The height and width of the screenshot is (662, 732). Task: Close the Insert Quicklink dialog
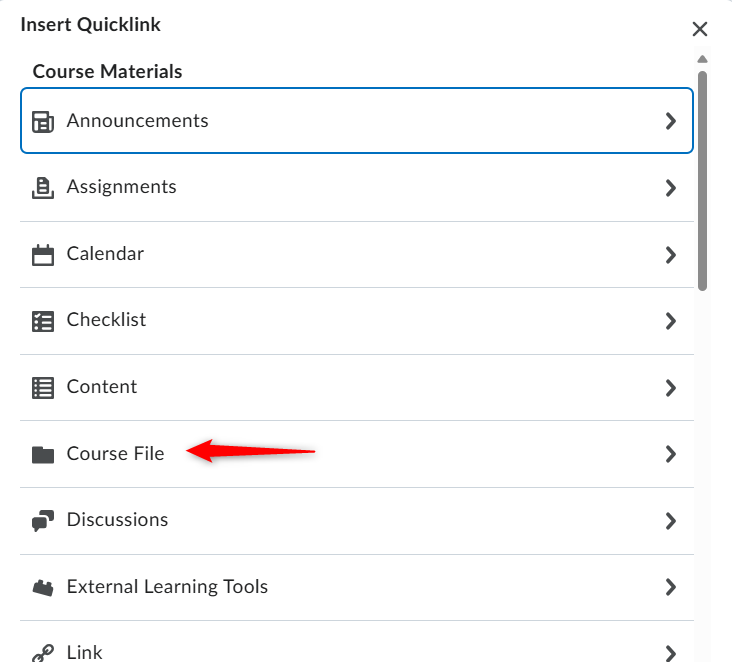(700, 29)
